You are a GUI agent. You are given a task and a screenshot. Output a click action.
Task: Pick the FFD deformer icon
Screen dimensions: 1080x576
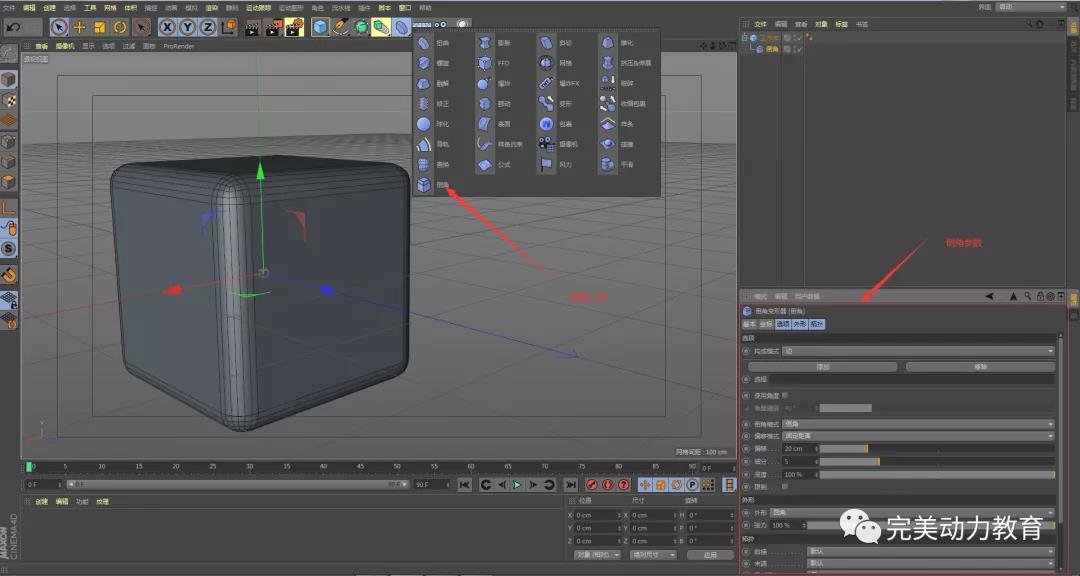(x=485, y=63)
